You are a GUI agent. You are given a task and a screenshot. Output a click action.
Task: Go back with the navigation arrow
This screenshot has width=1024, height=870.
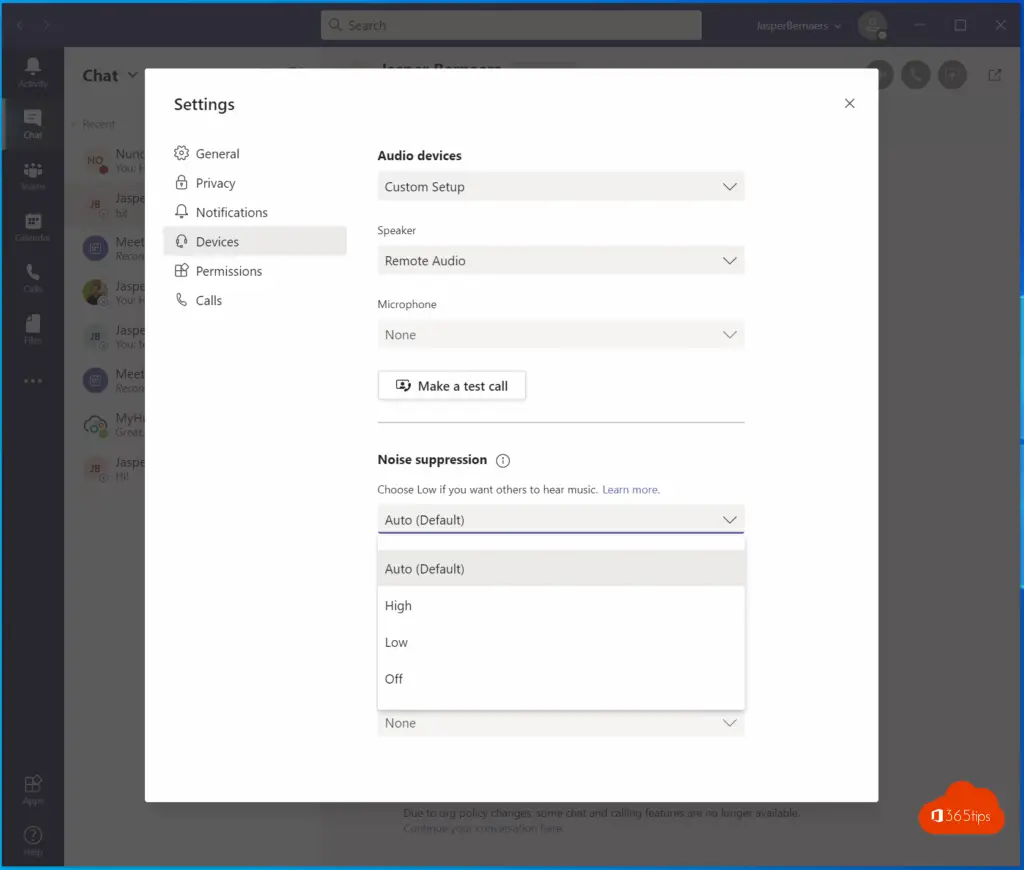pyautogui.click(x=20, y=25)
